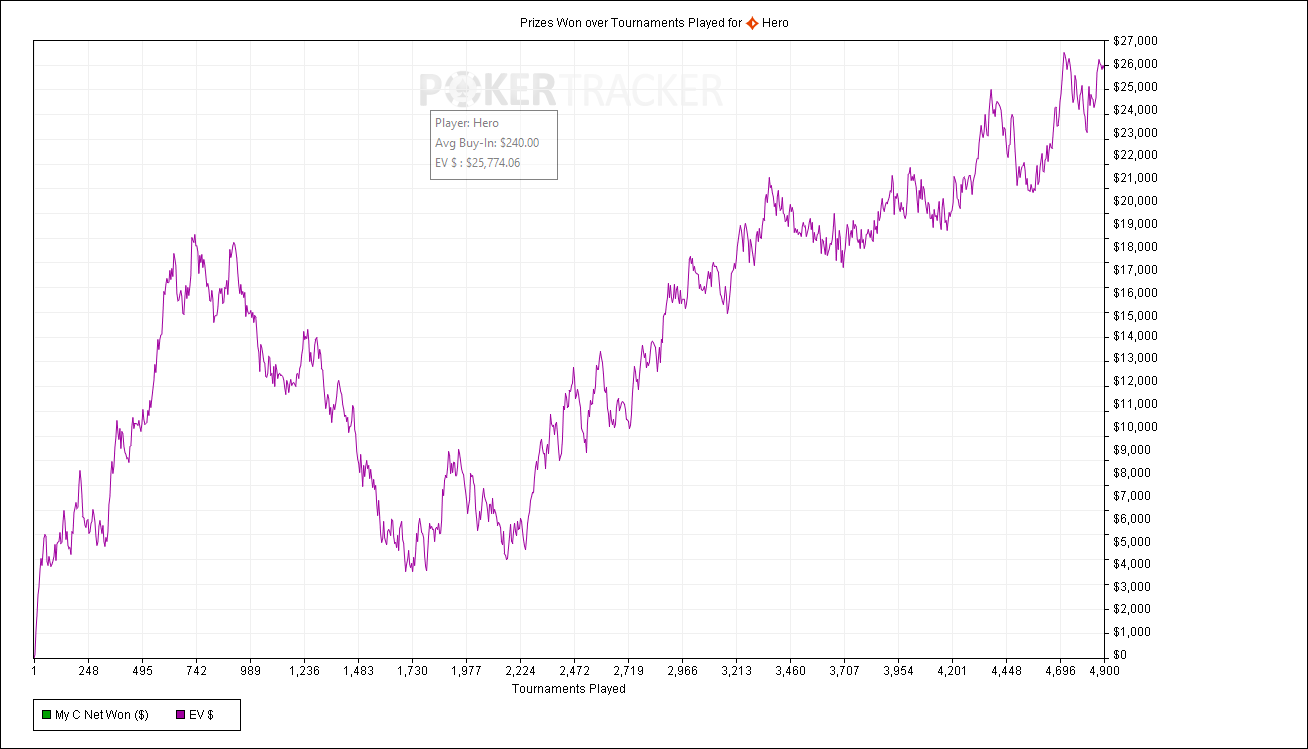Click the $18,000 y-axis label
The width and height of the screenshot is (1308, 749).
click(1135, 247)
